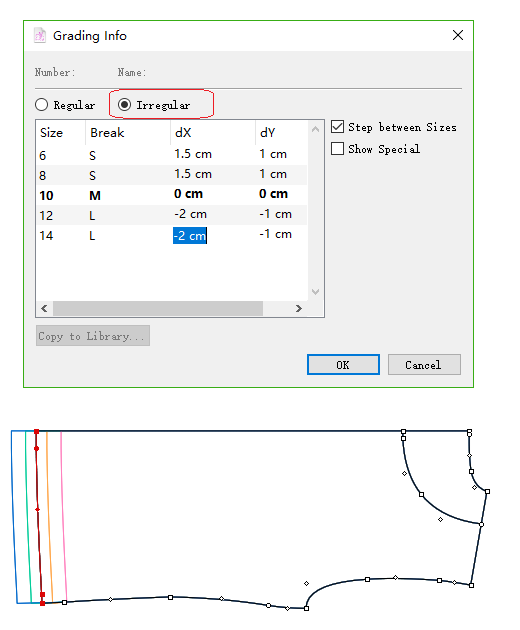Image resolution: width=520 pixels, height=630 pixels.
Task: Select the Irregular radio button
Action: pyautogui.click(x=124, y=105)
